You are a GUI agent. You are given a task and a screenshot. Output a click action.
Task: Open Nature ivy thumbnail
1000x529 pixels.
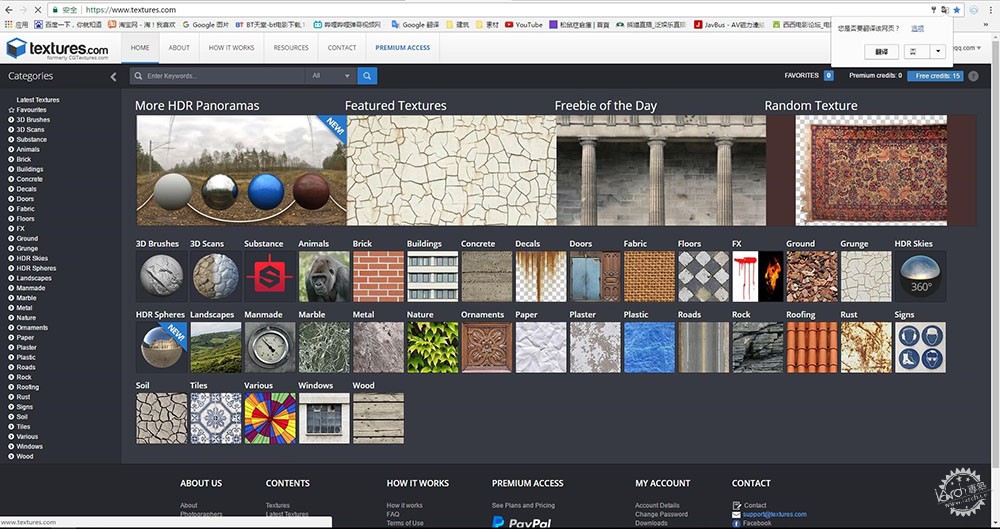point(432,347)
